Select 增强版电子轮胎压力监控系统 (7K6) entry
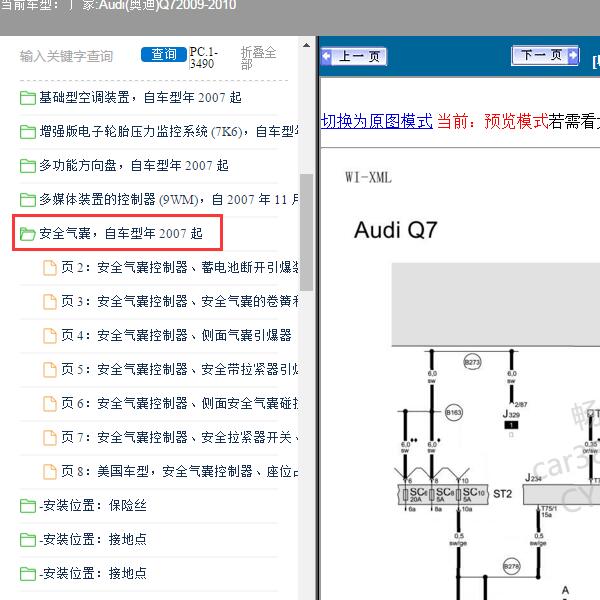The width and height of the screenshot is (600, 600). pos(169,132)
